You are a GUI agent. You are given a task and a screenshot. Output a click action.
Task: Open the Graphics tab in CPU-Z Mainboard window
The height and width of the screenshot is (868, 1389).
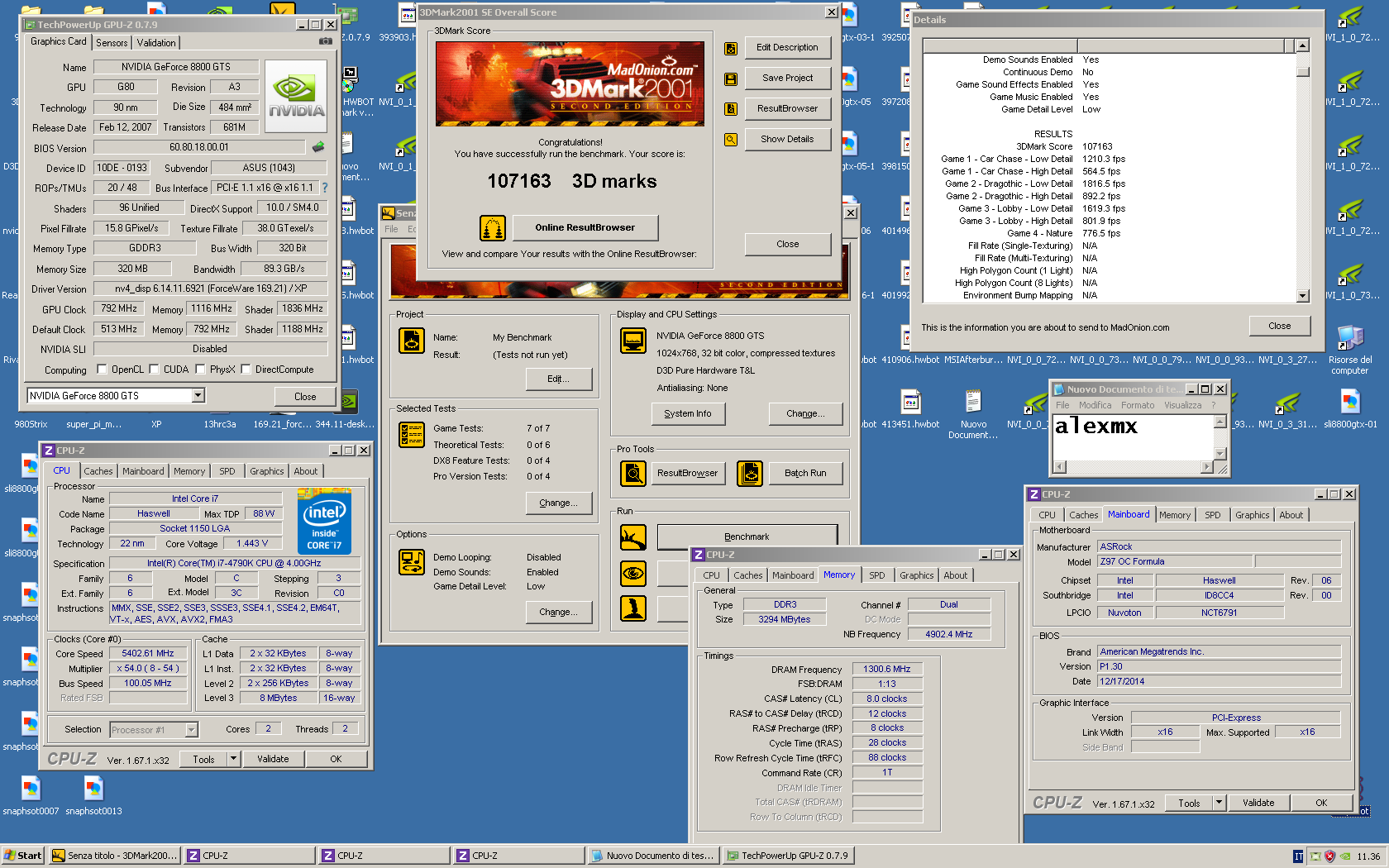[1253, 515]
